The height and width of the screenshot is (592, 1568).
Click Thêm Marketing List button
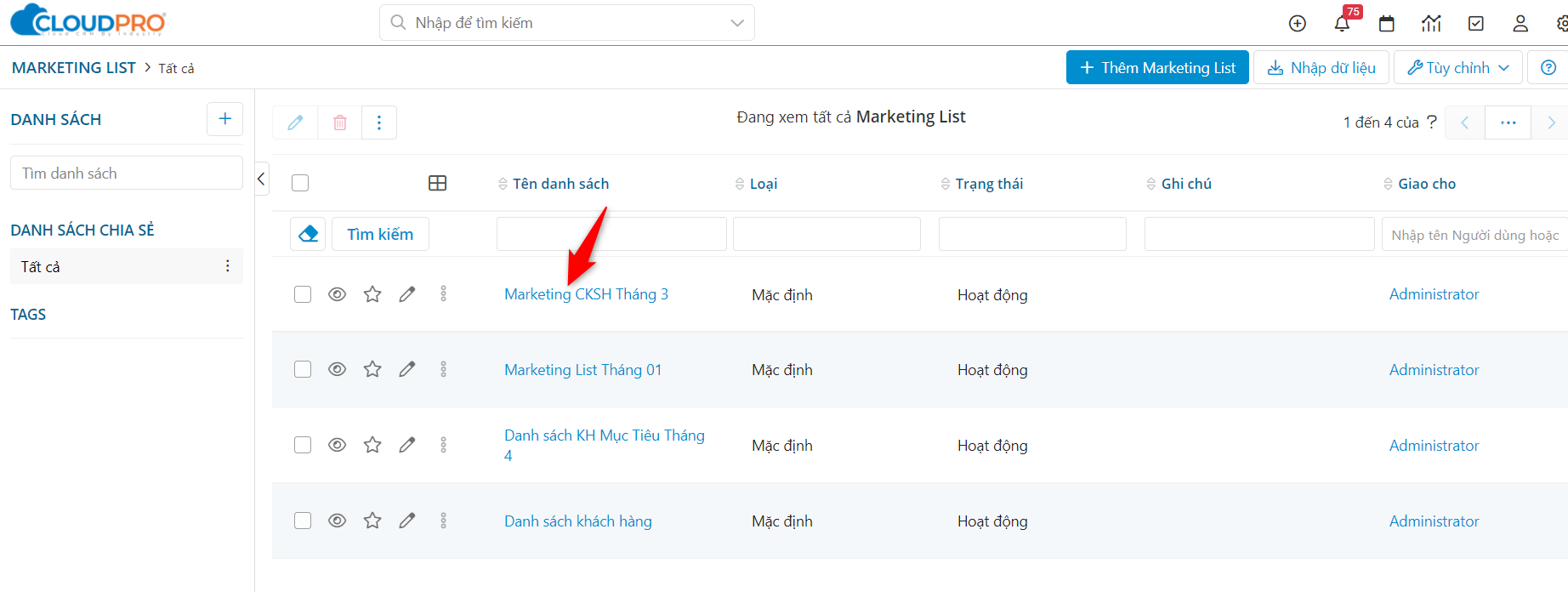click(x=1156, y=68)
